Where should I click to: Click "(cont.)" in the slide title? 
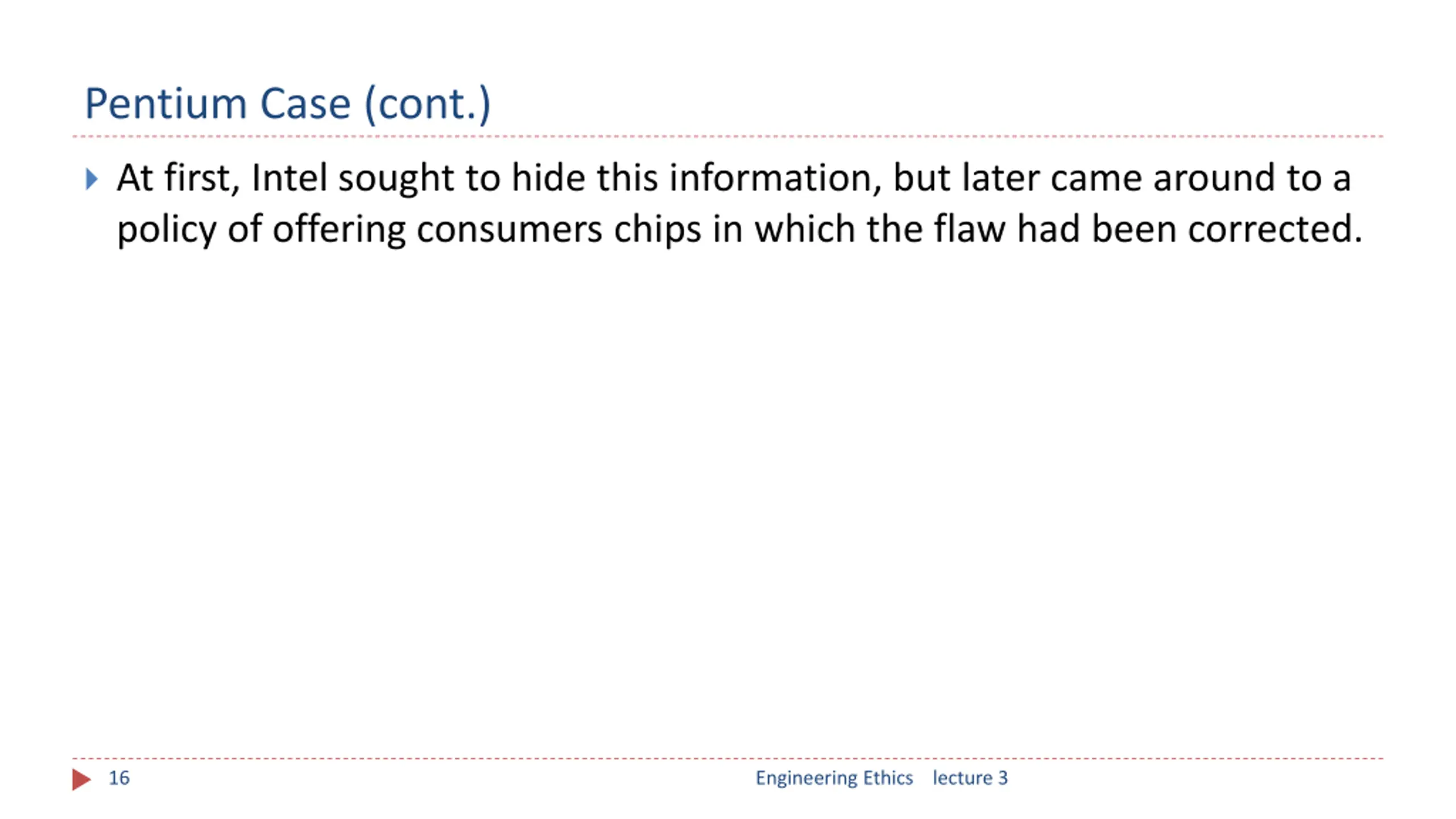427,104
